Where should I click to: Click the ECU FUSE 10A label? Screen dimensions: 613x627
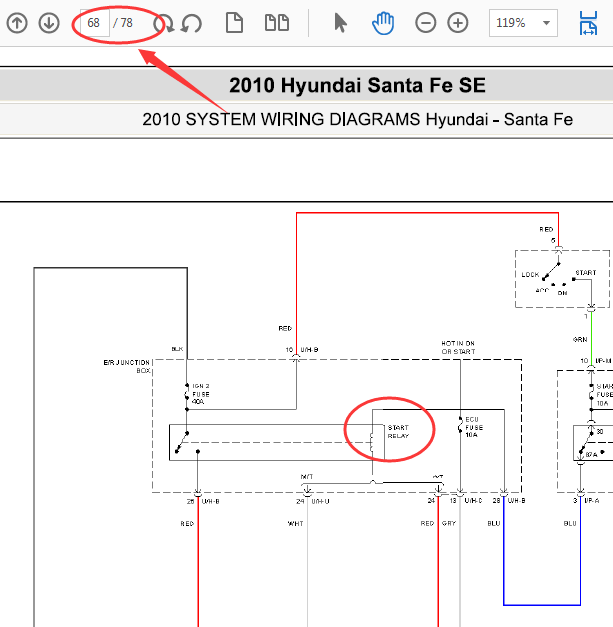pos(474,427)
